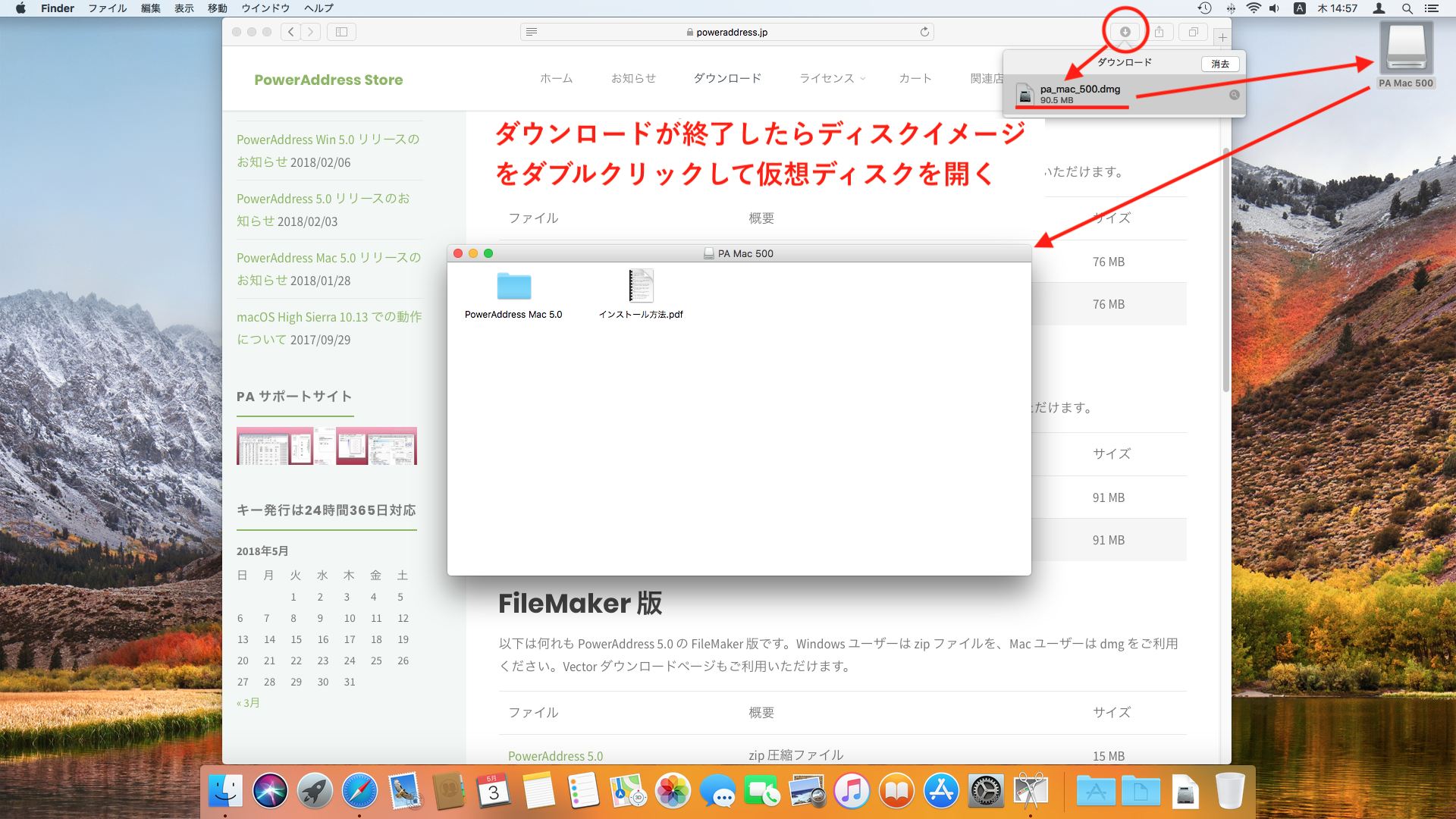Image resolution: width=1456 pixels, height=819 pixels.
Task: Show the tab overview button
Action: click(x=1193, y=32)
